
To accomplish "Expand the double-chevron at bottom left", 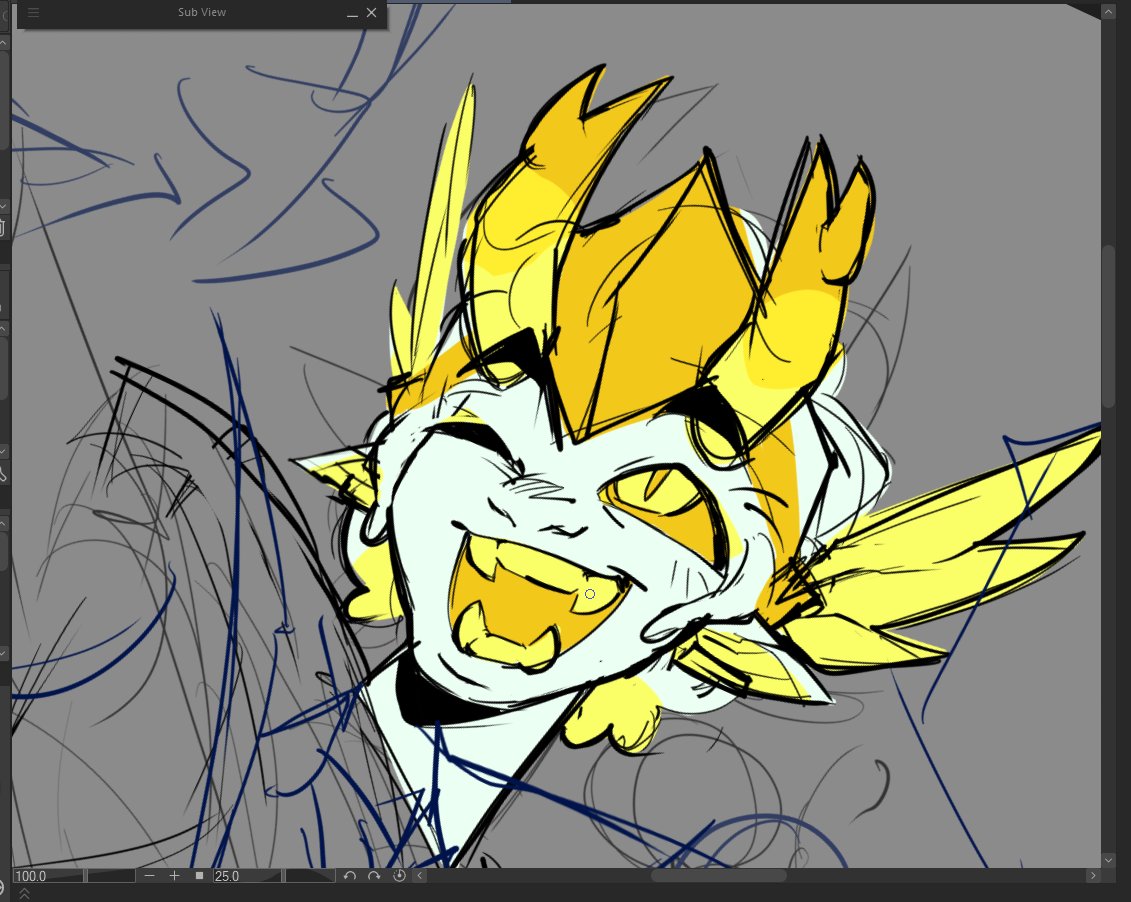I will point(24,894).
